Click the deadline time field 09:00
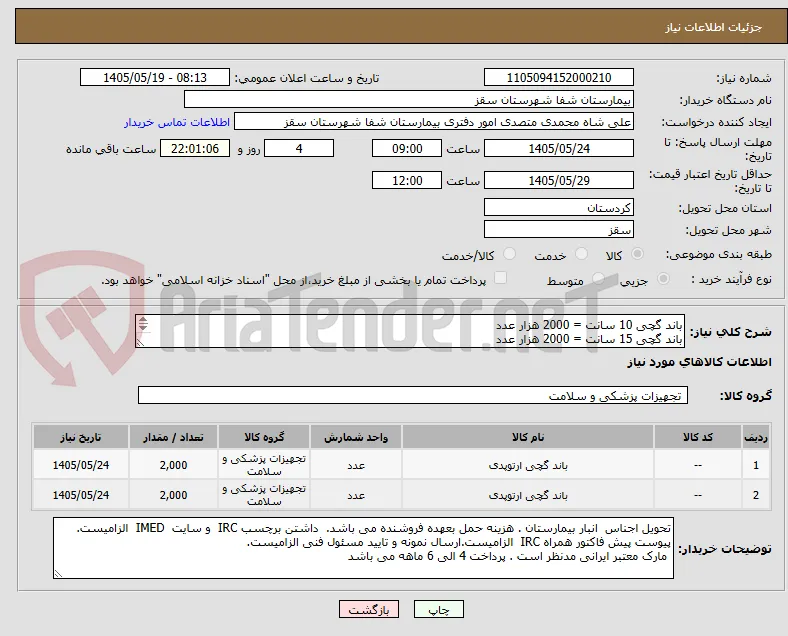This screenshot has width=788, height=636. pos(407,149)
